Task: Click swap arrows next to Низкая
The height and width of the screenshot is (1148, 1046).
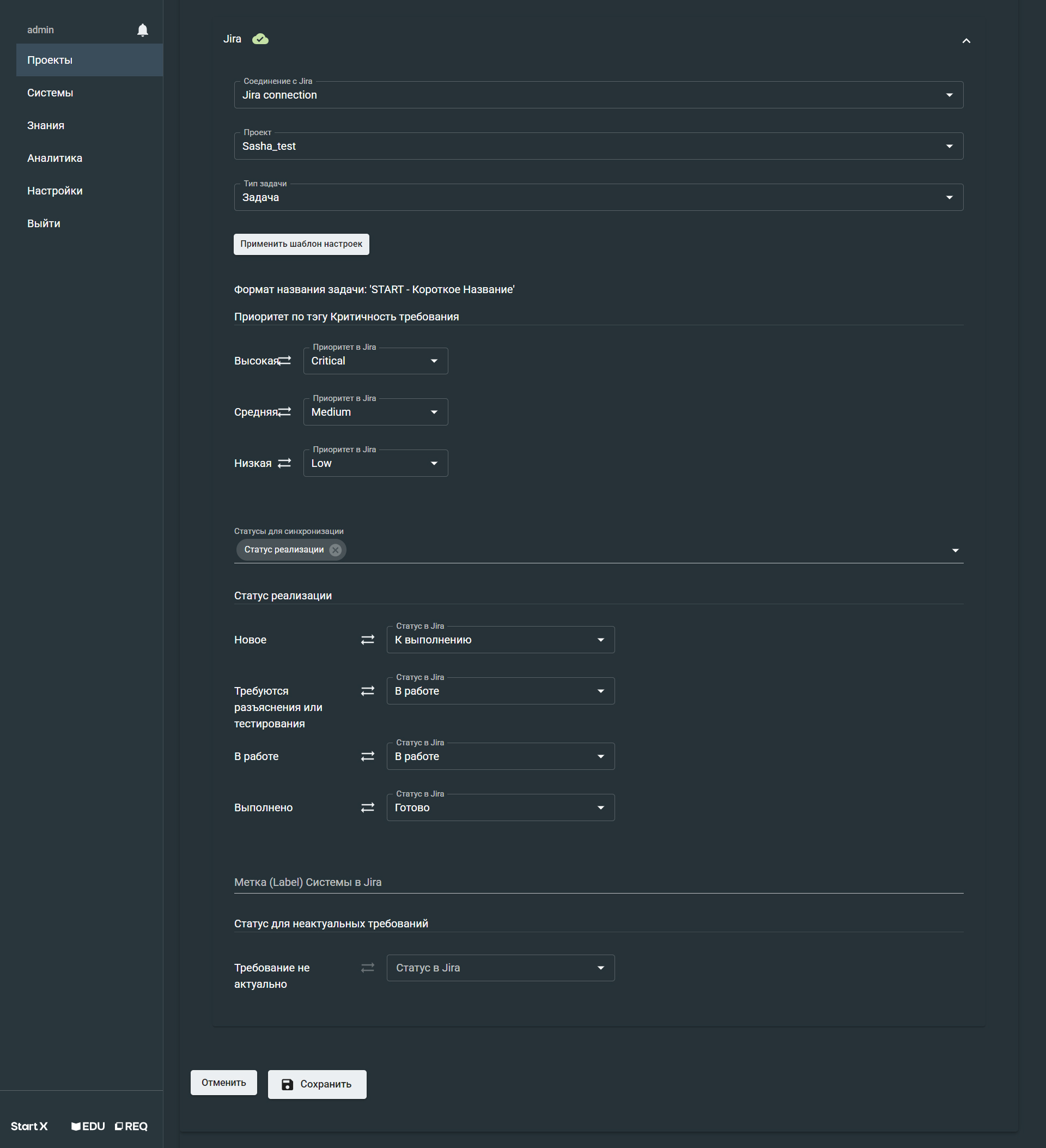Action: tap(284, 463)
